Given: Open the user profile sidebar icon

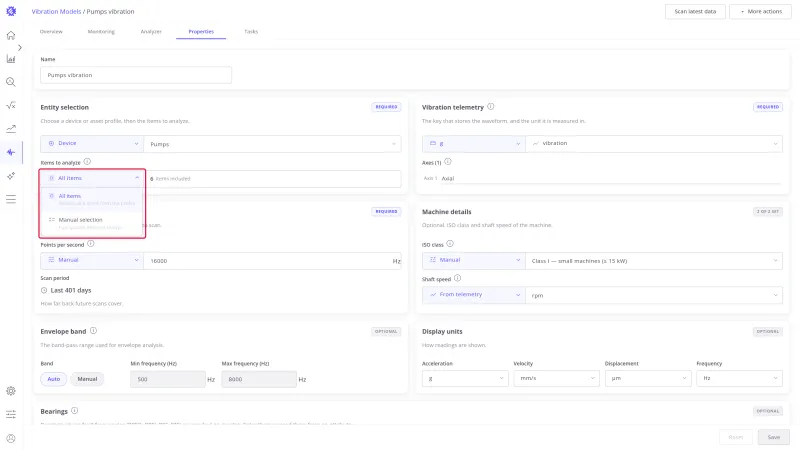Looking at the screenshot, I should [11, 438].
